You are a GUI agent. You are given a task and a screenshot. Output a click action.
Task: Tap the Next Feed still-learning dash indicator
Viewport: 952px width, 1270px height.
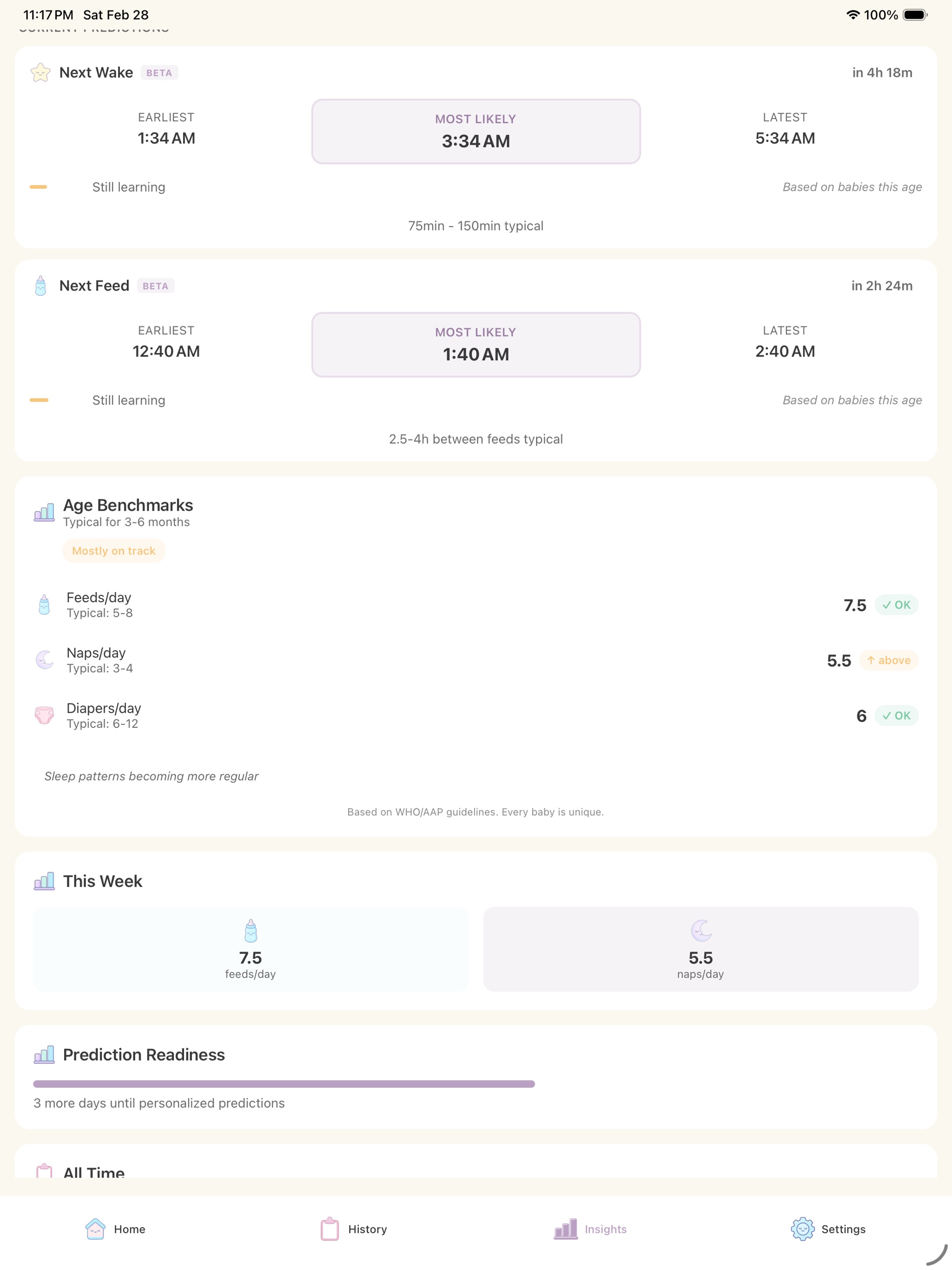tap(39, 399)
